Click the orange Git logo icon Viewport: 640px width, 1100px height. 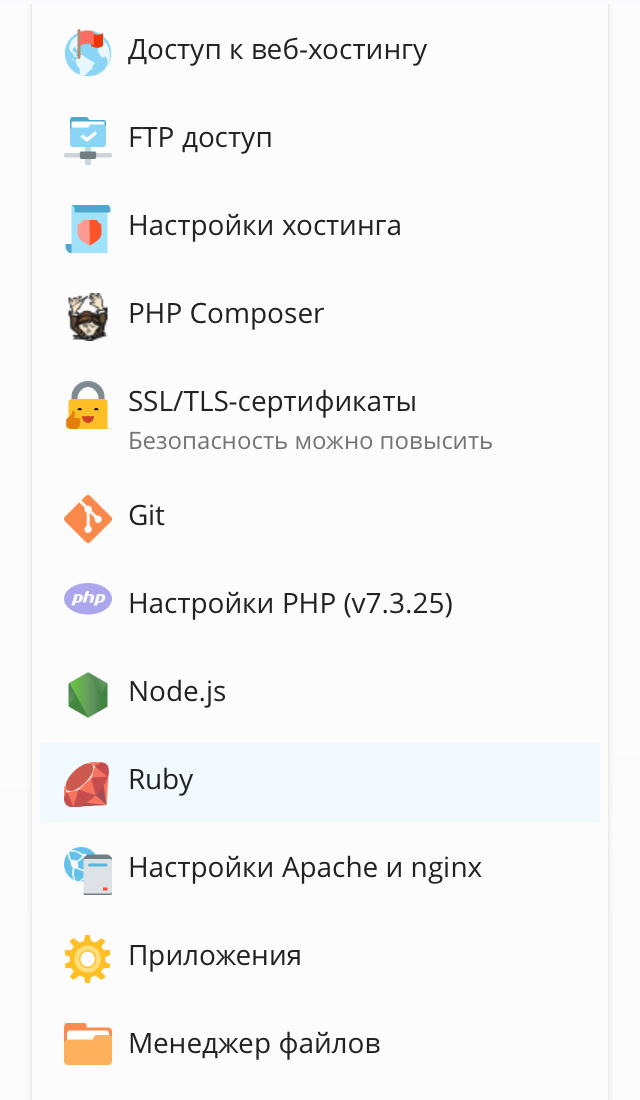88,518
